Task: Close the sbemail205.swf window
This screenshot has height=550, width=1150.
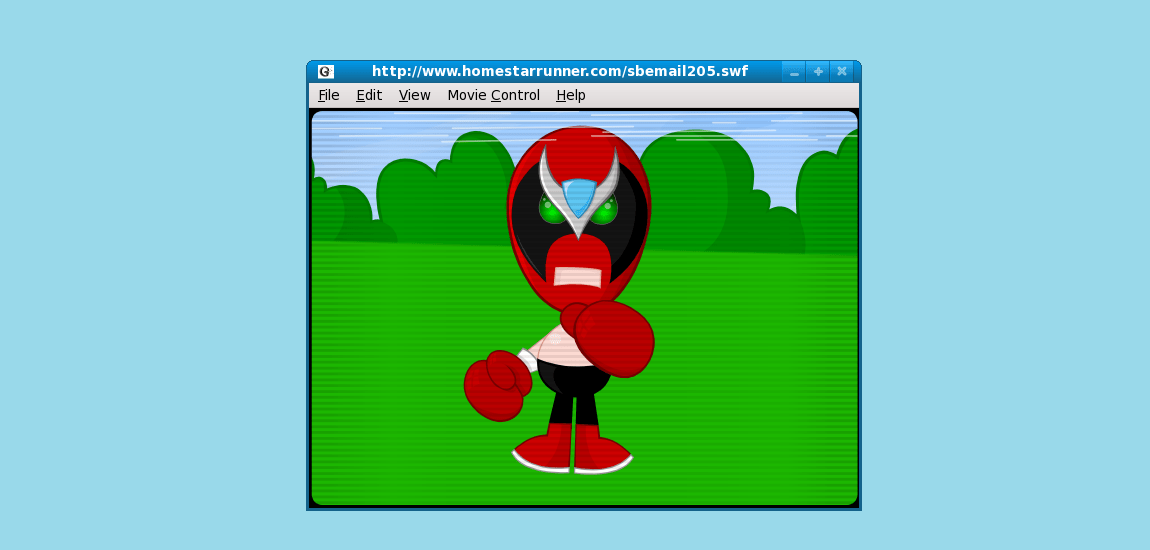Action: (842, 72)
